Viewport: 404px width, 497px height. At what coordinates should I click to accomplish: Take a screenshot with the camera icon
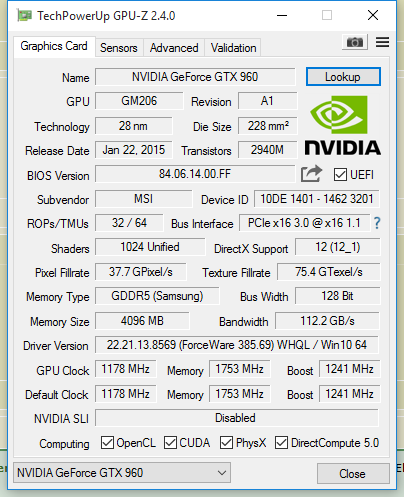point(355,42)
